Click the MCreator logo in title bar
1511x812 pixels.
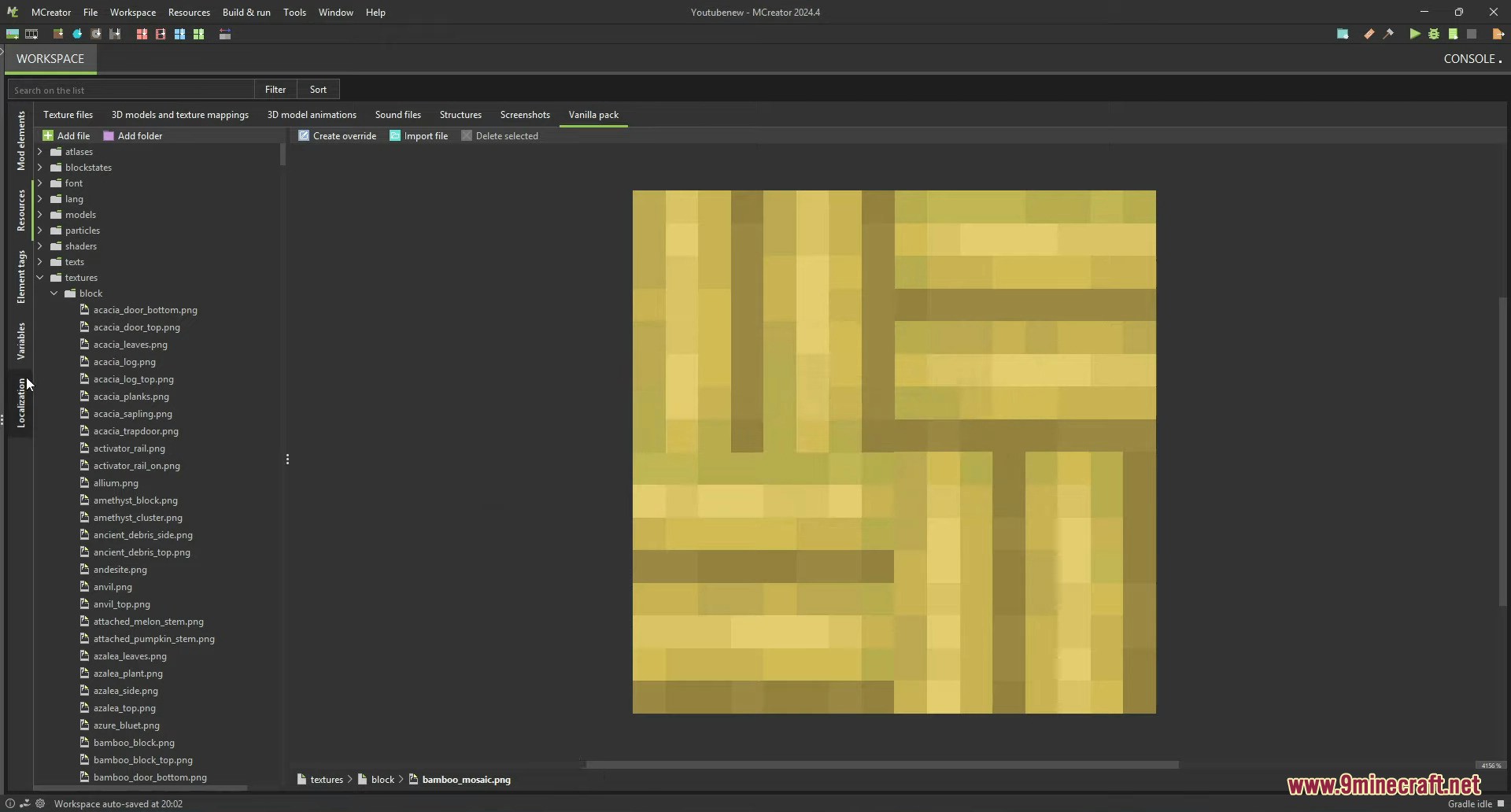[13, 12]
